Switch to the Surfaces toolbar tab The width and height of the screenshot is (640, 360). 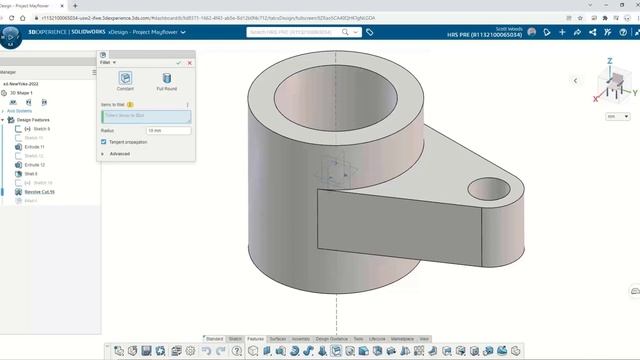tap(278, 339)
